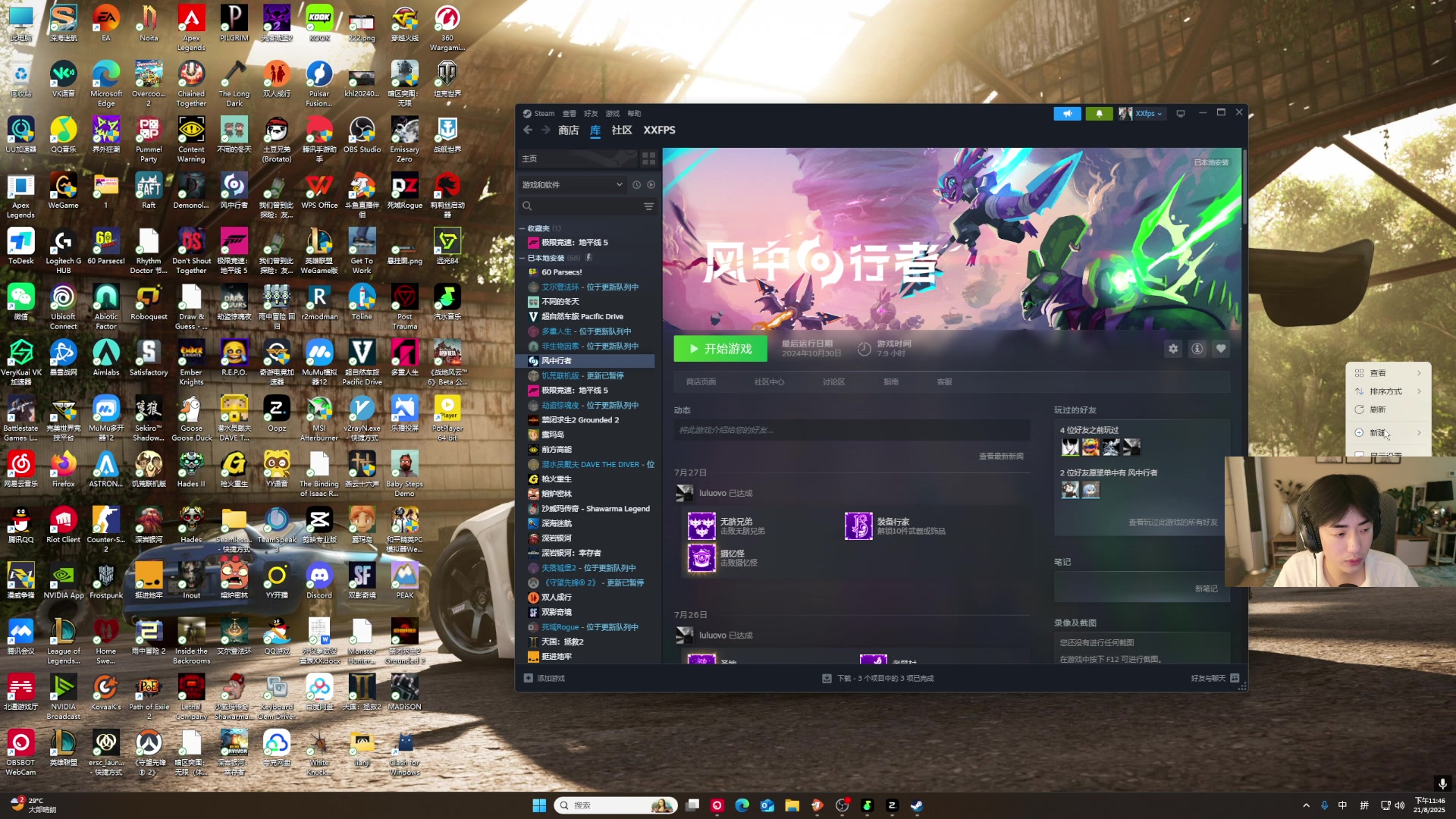Add game to favorites with heart icon

1221,349
